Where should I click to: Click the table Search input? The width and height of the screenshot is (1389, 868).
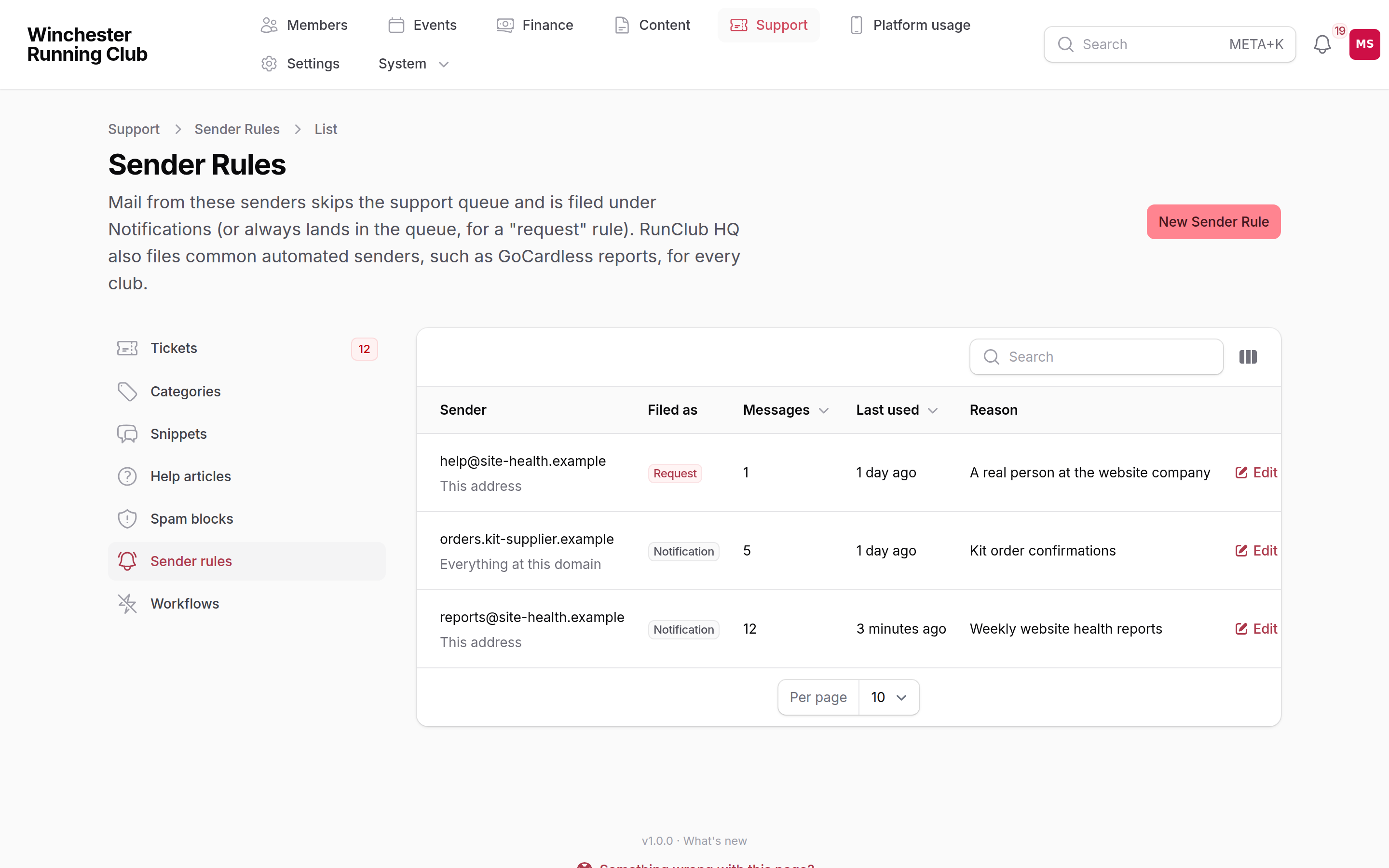pyautogui.click(x=1096, y=357)
